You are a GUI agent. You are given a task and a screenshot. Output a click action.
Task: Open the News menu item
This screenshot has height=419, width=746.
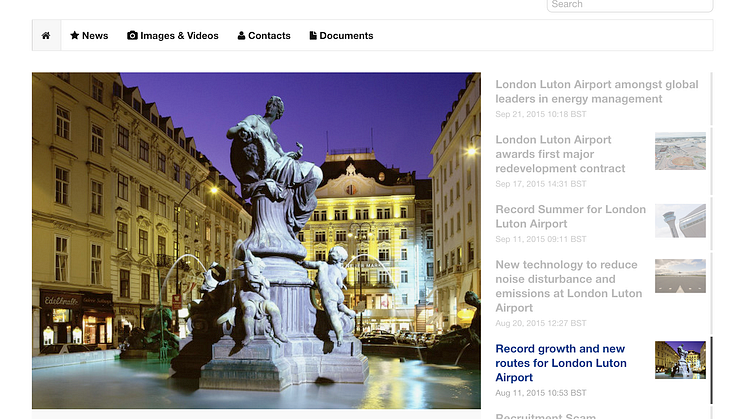pos(89,36)
